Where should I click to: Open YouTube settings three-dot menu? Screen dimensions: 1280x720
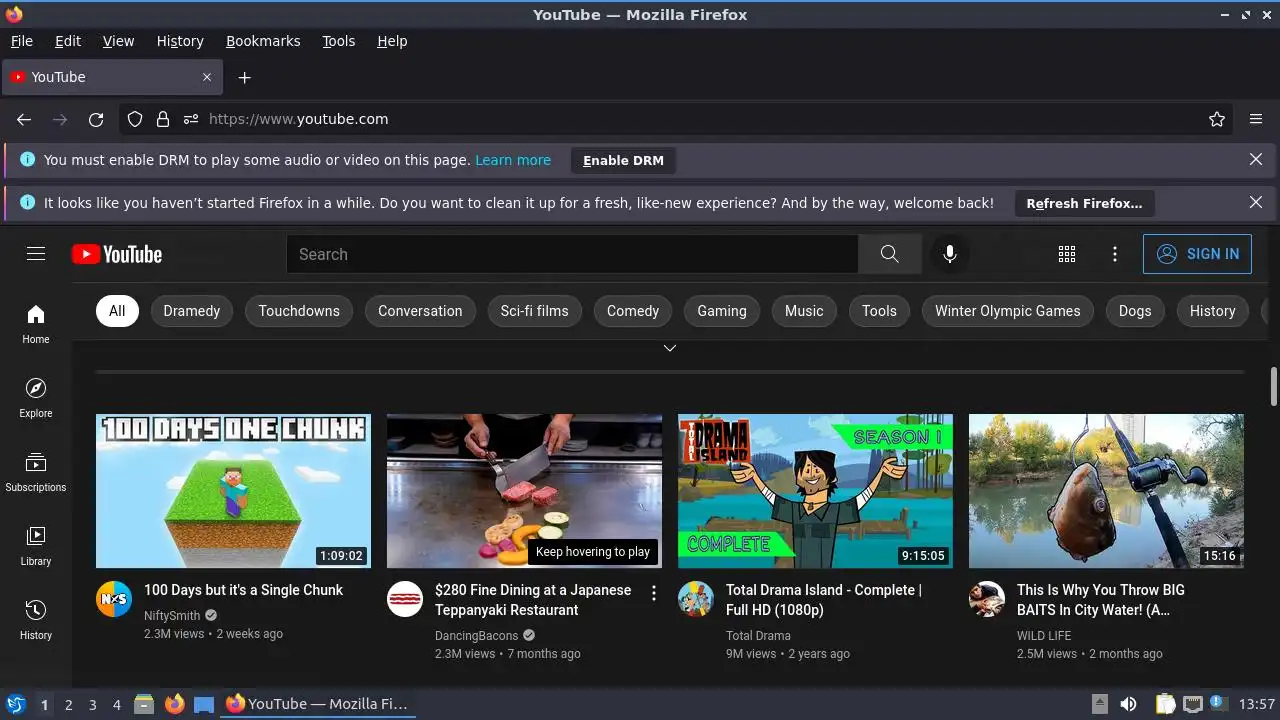1115,254
